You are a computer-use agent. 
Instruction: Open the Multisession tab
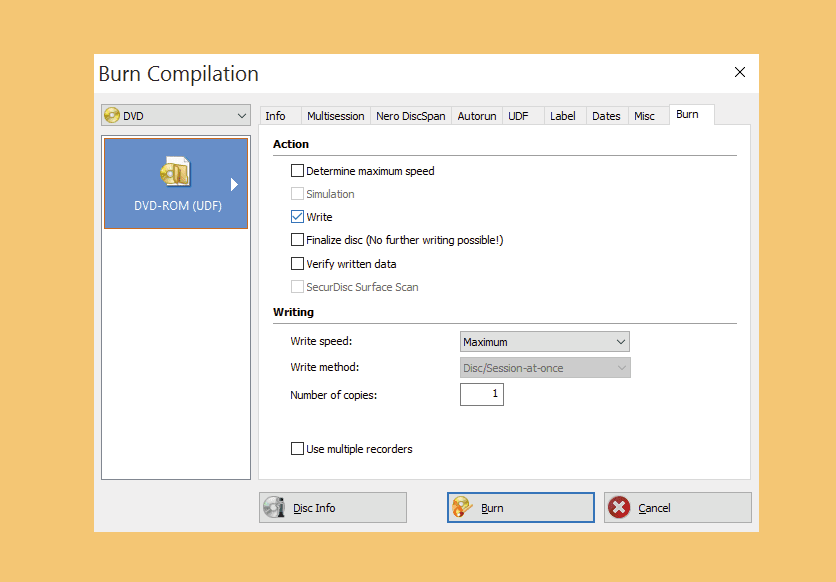point(335,116)
